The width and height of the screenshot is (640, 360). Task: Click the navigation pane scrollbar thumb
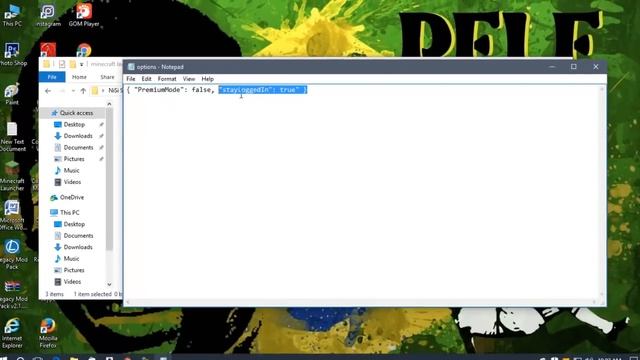click(109, 179)
